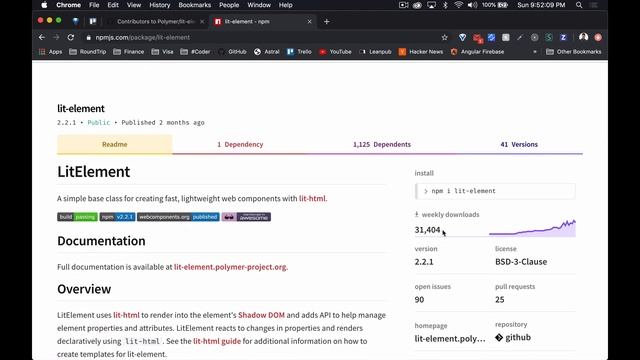Open the Apple menu
The height and width of the screenshot is (360, 640).
tap(44, 5)
